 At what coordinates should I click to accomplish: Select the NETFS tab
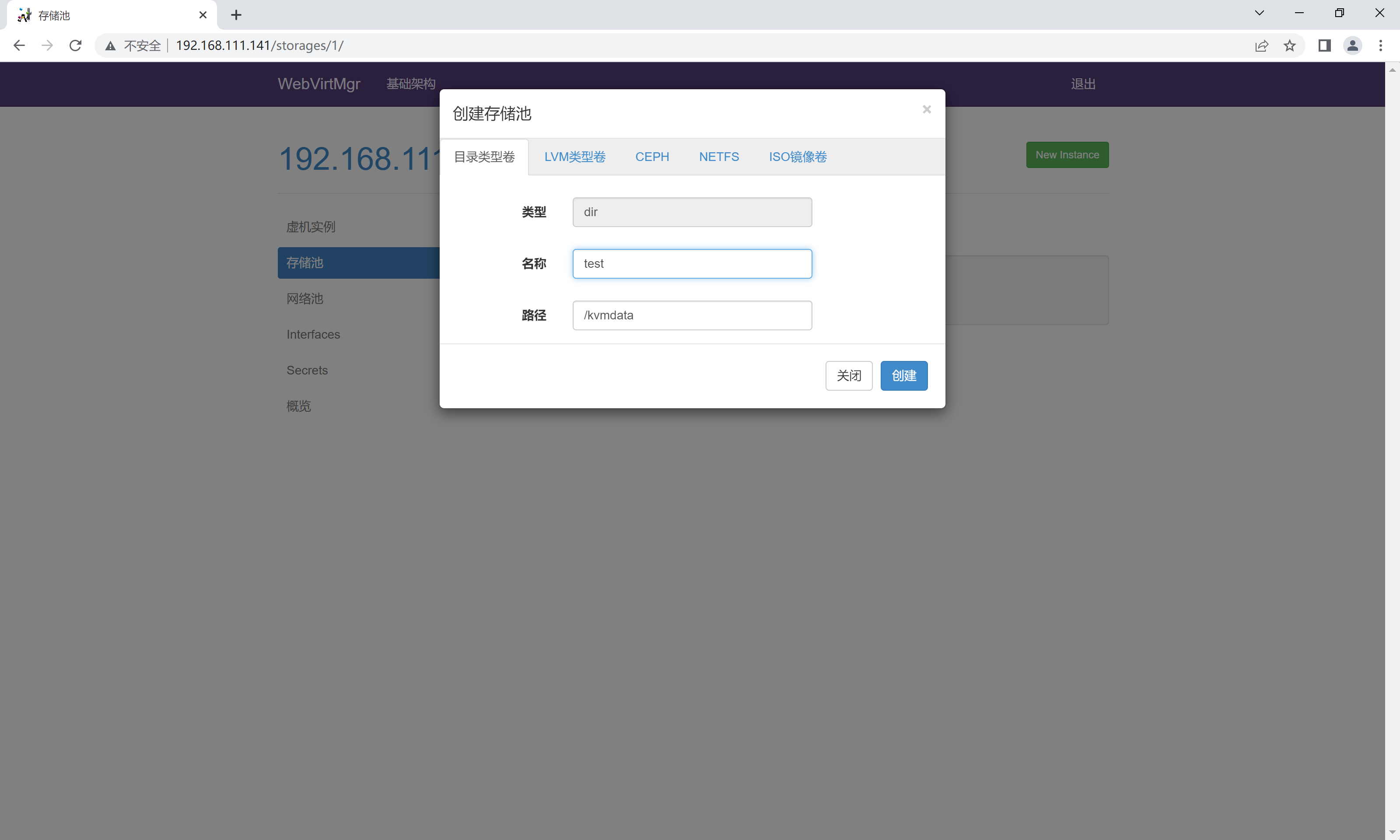(719, 157)
